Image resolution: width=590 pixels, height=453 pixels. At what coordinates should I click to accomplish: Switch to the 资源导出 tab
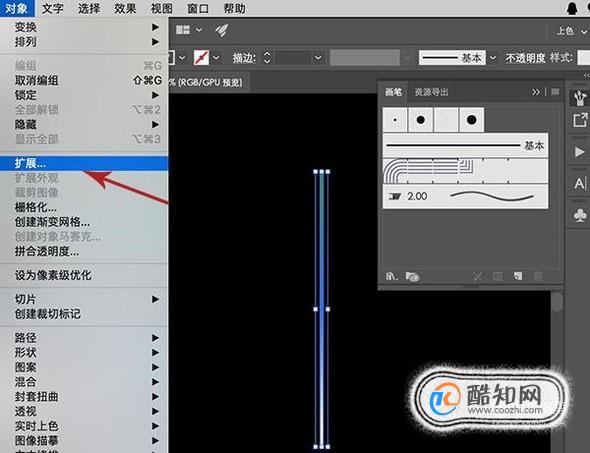pyautogui.click(x=431, y=92)
